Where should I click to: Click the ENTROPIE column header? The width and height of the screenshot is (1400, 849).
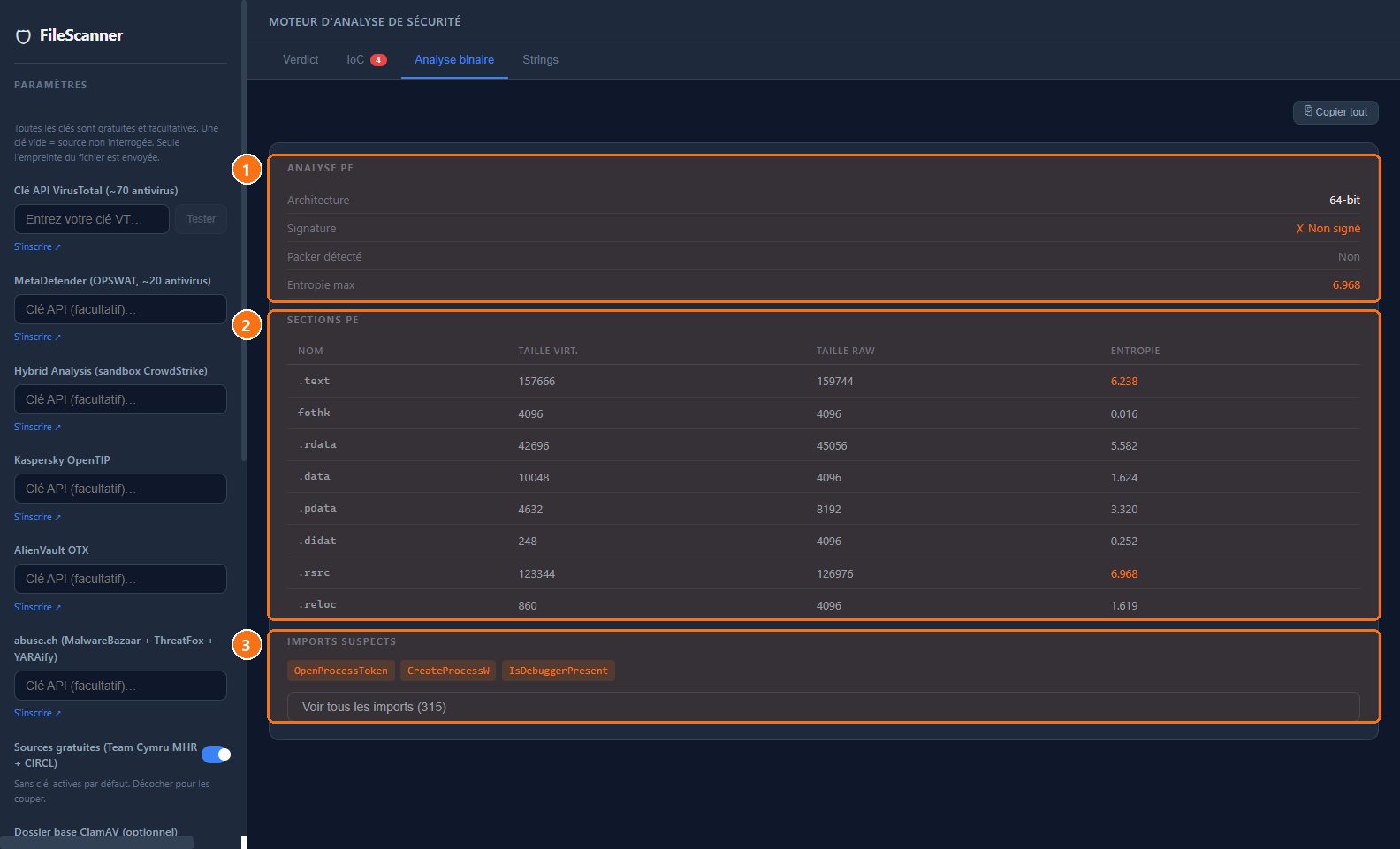pos(1135,351)
